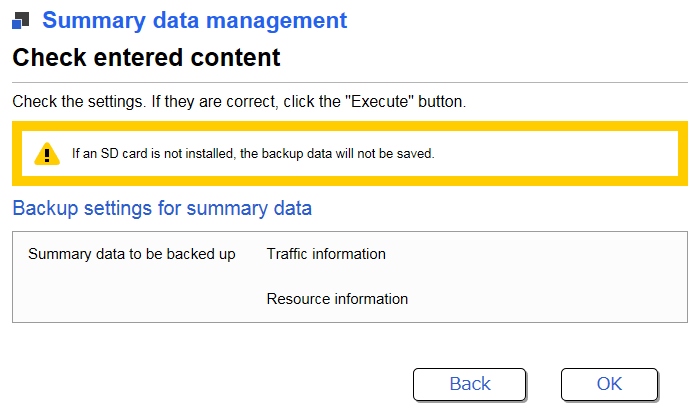695x415 pixels.
Task: Click the white space right of the warning text
Action: coord(560,155)
